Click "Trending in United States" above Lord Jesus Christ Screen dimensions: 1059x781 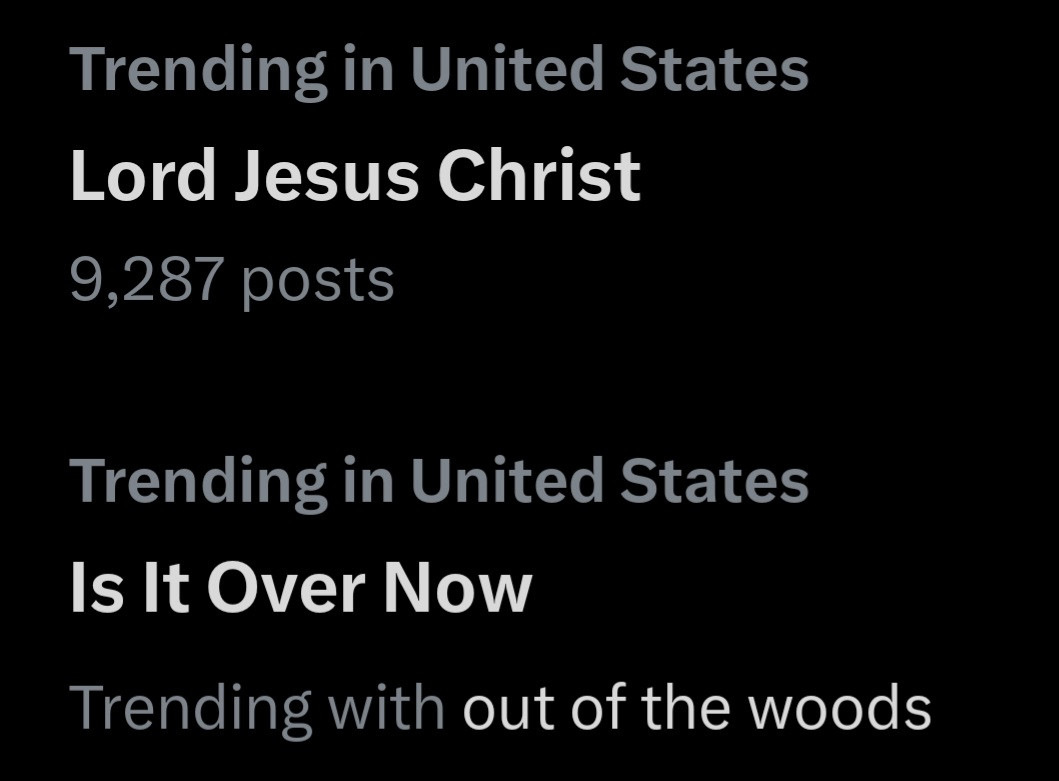439,69
